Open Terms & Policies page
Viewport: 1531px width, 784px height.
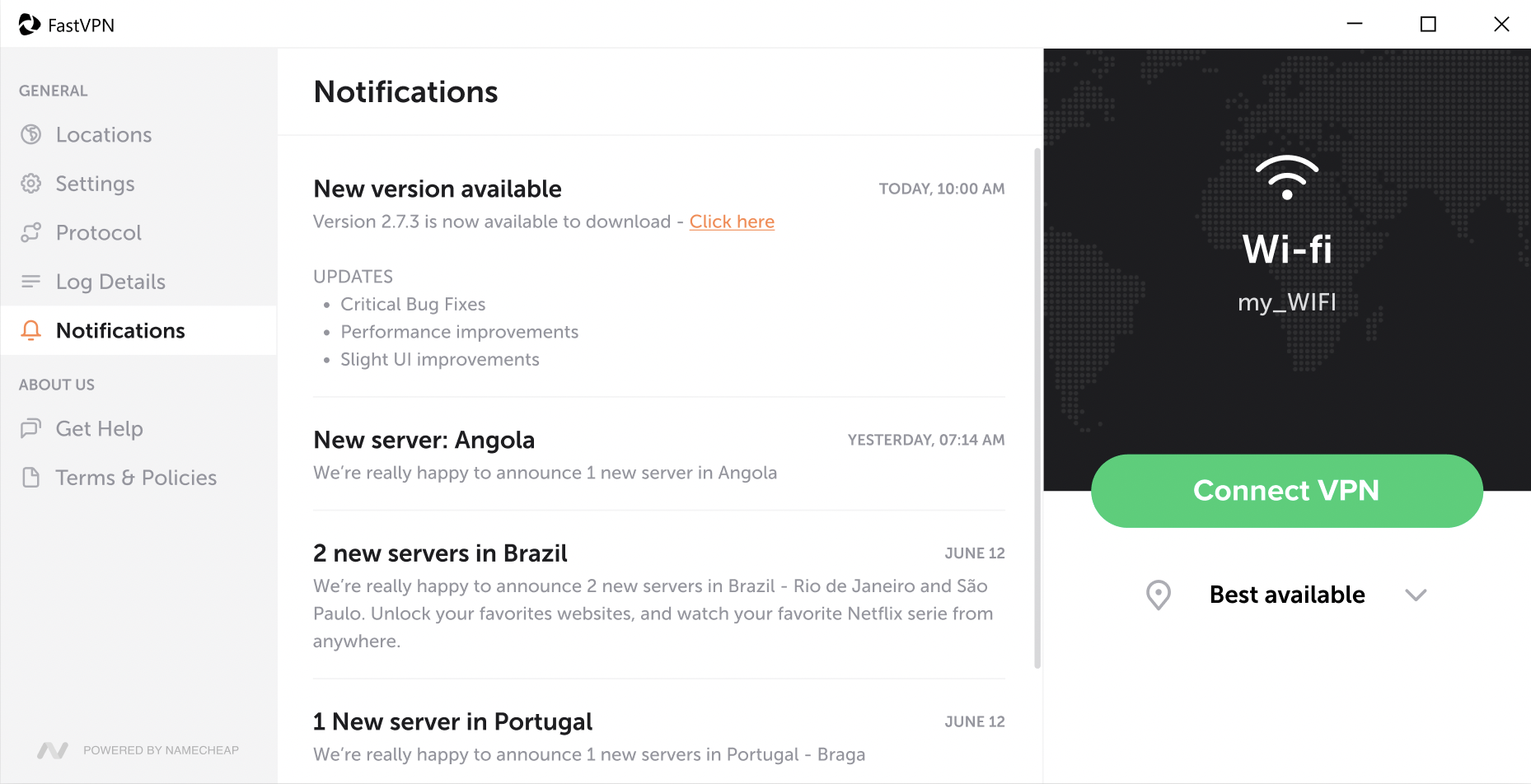[x=138, y=478]
